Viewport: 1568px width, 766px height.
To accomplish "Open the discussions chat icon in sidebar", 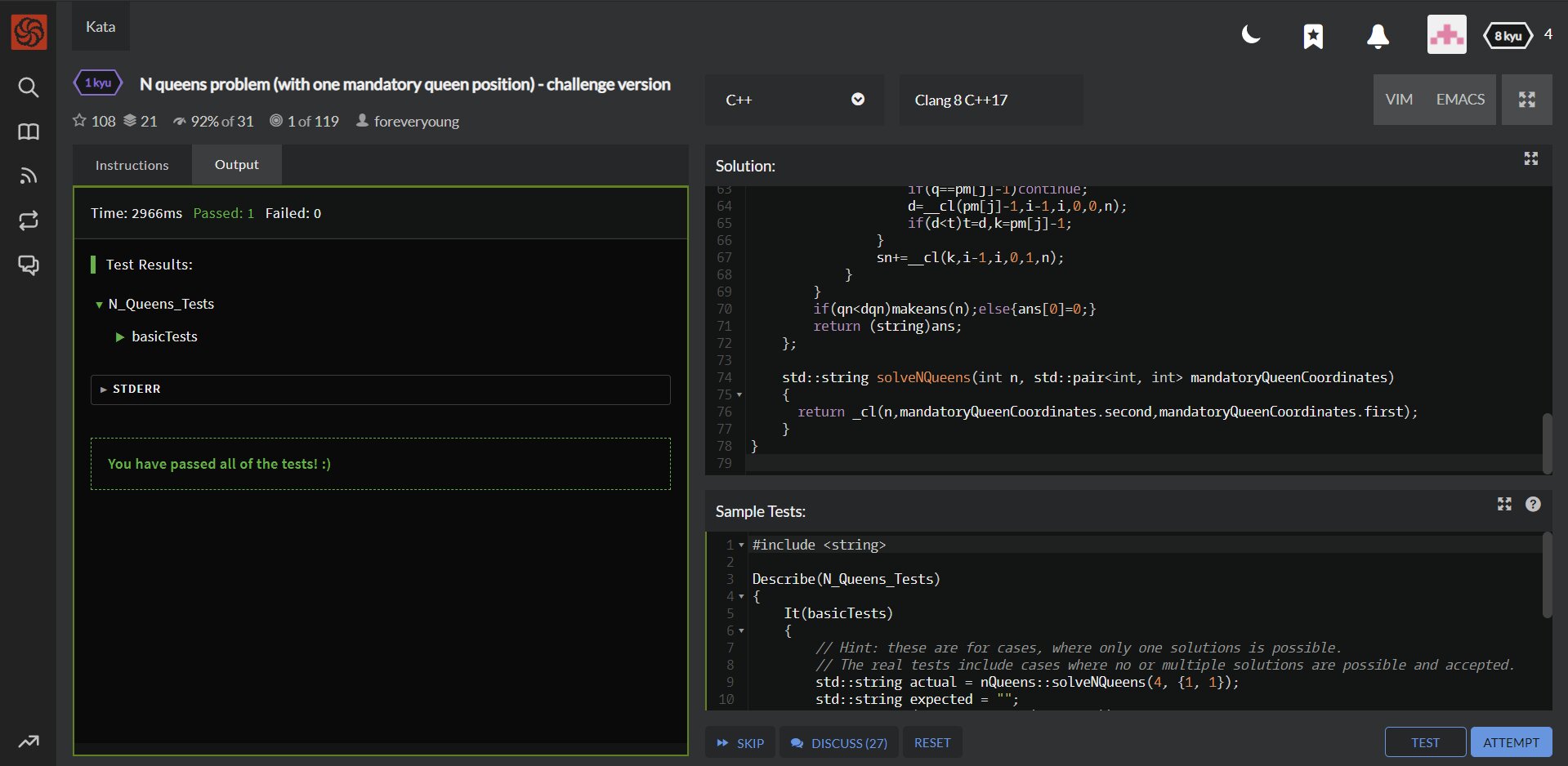I will click(x=29, y=265).
